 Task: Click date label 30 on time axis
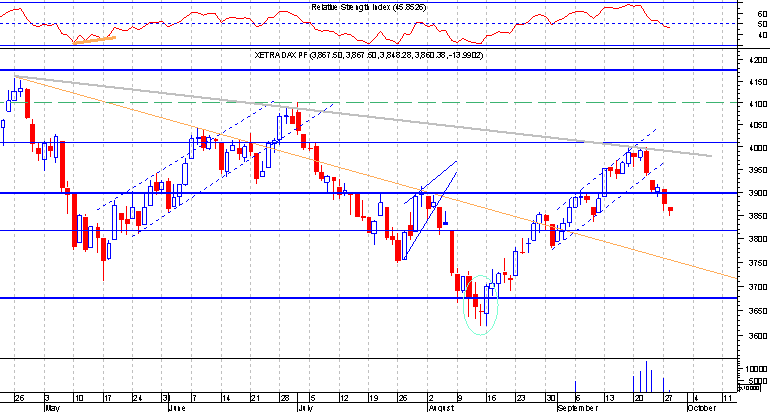click(551, 398)
